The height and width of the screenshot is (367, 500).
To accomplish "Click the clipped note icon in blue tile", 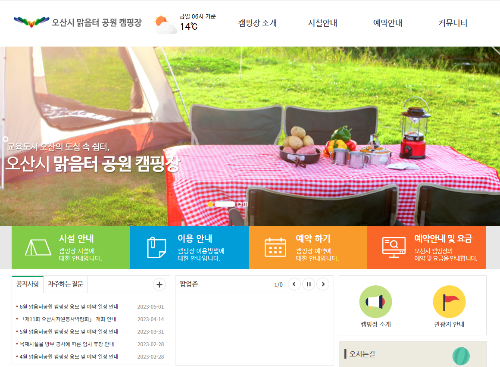I will click(156, 247).
